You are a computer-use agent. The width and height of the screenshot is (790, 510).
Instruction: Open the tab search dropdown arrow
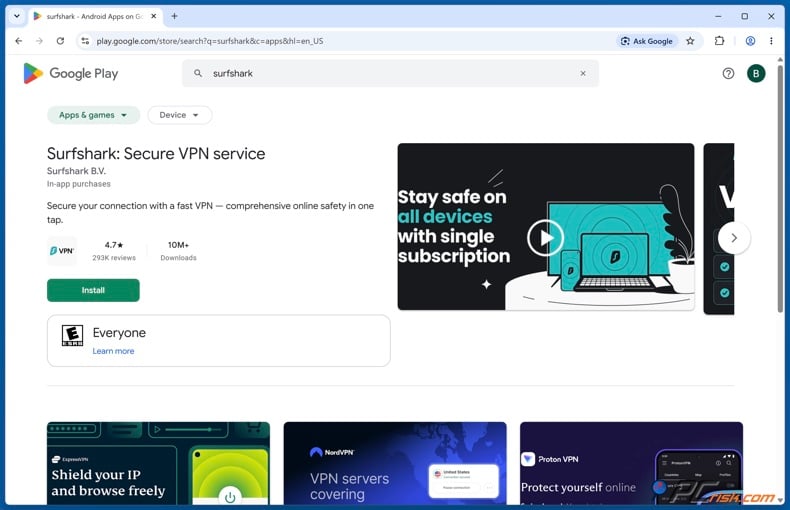coord(17,16)
